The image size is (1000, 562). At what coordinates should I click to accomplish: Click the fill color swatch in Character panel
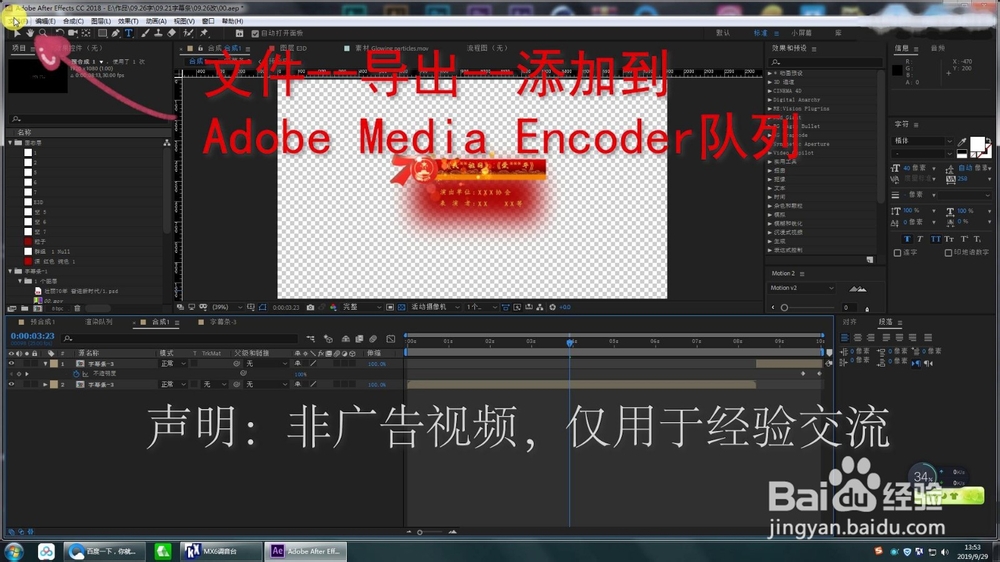tap(977, 145)
